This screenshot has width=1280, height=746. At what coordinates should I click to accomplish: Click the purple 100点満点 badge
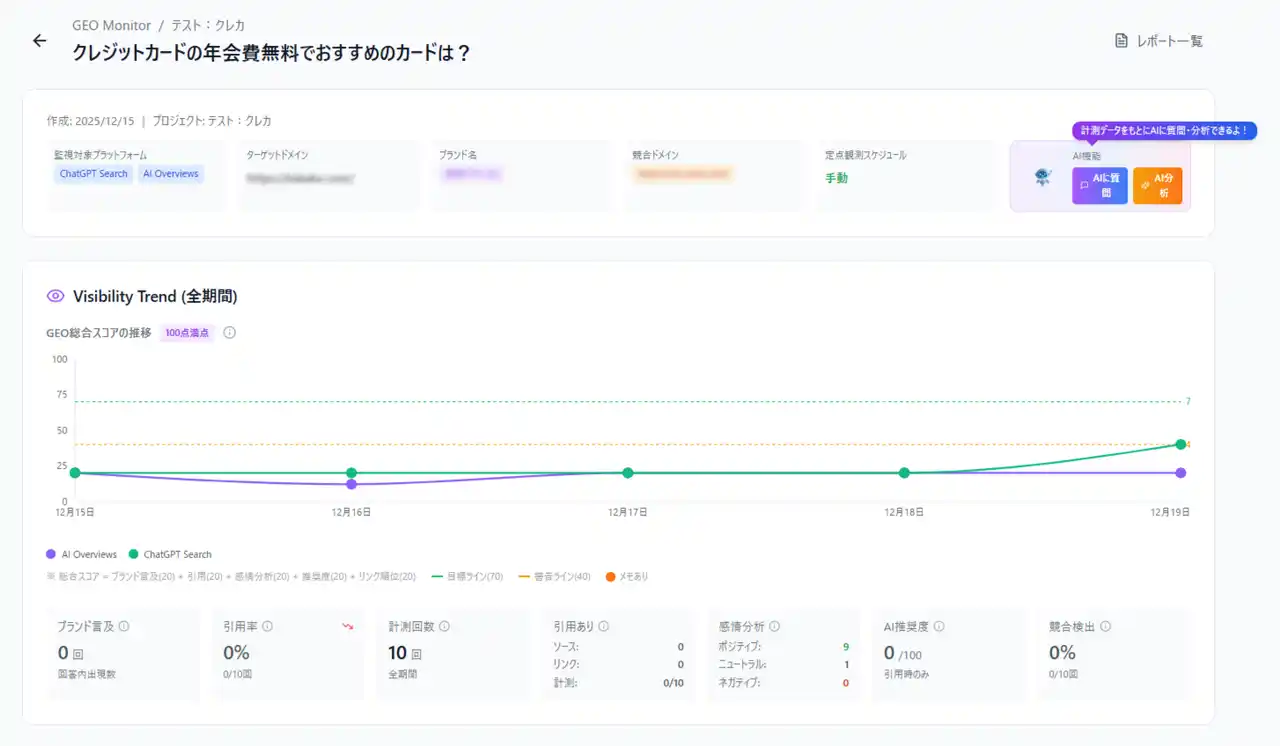[186, 332]
